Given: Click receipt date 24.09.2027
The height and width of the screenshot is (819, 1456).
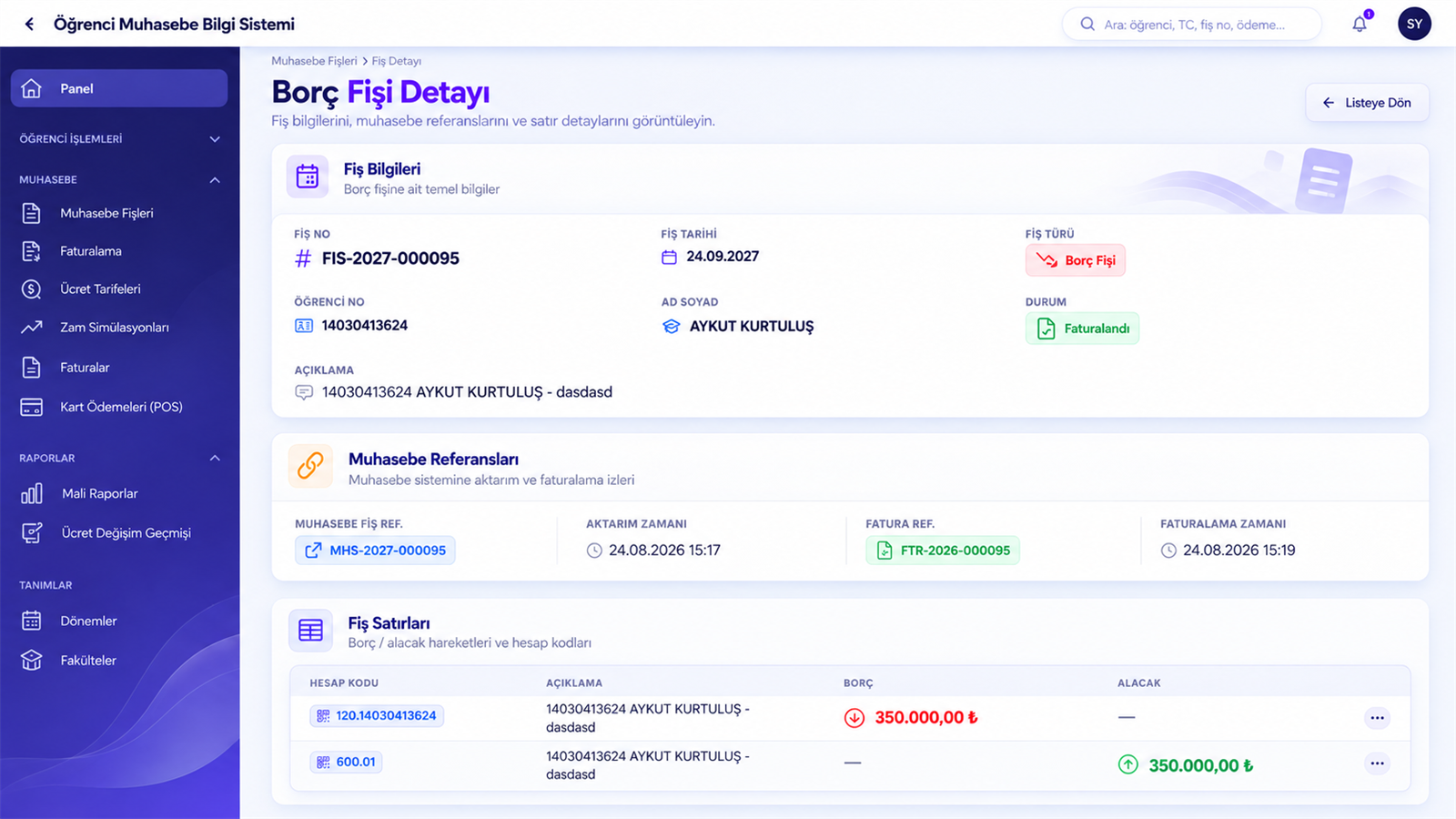Looking at the screenshot, I should [723, 257].
